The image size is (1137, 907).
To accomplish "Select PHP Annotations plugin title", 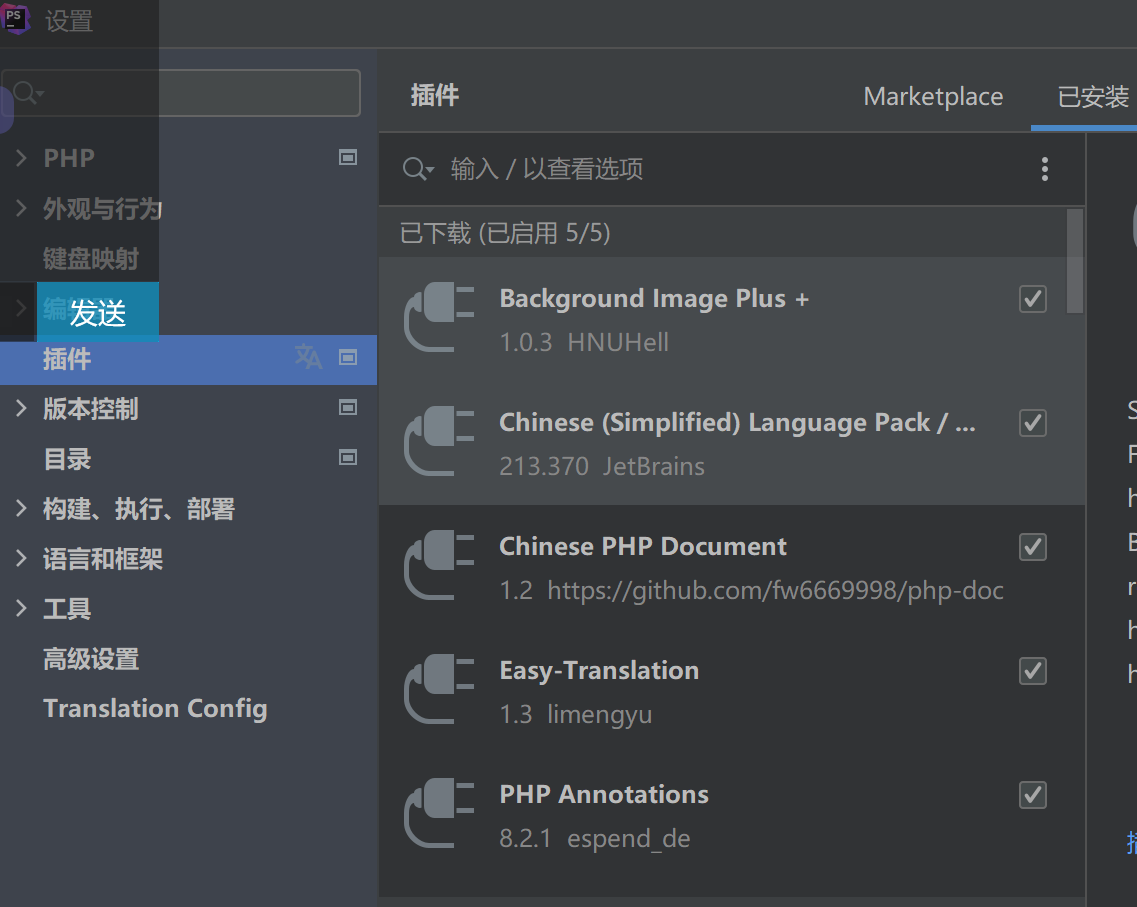I will tap(604, 795).
